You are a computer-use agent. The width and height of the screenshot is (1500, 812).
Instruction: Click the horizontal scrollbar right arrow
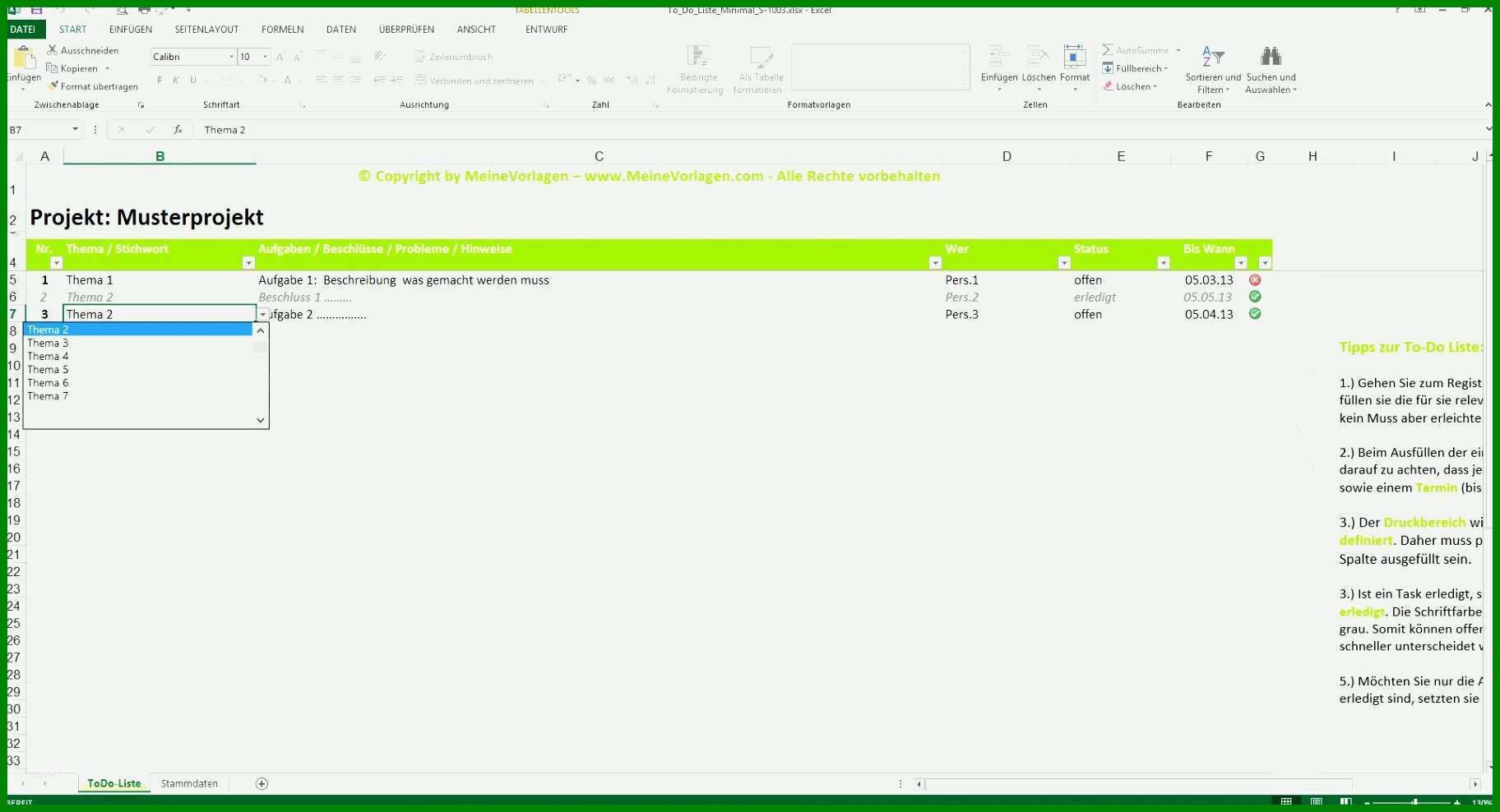pos(1475,784)
